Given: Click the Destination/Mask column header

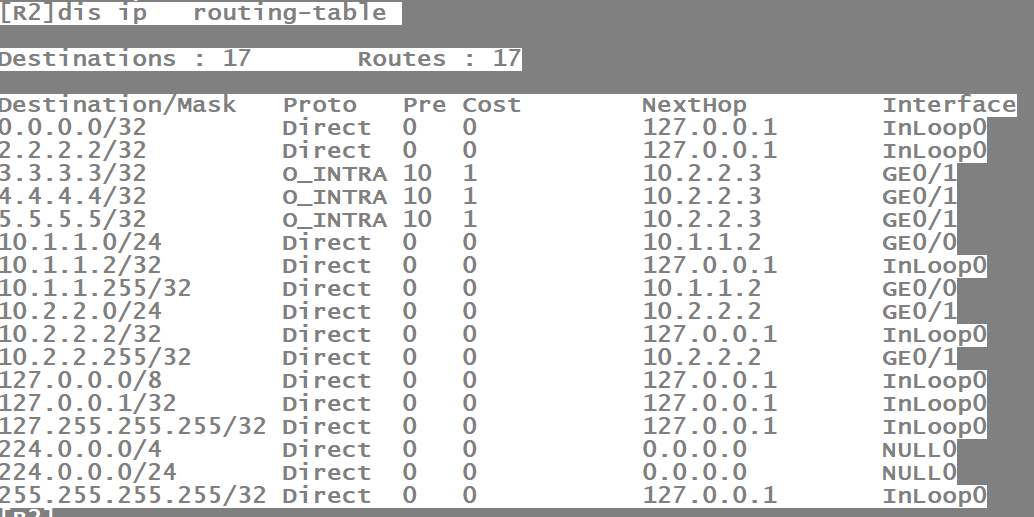Looking at the screenshot, I should (118, 105).
